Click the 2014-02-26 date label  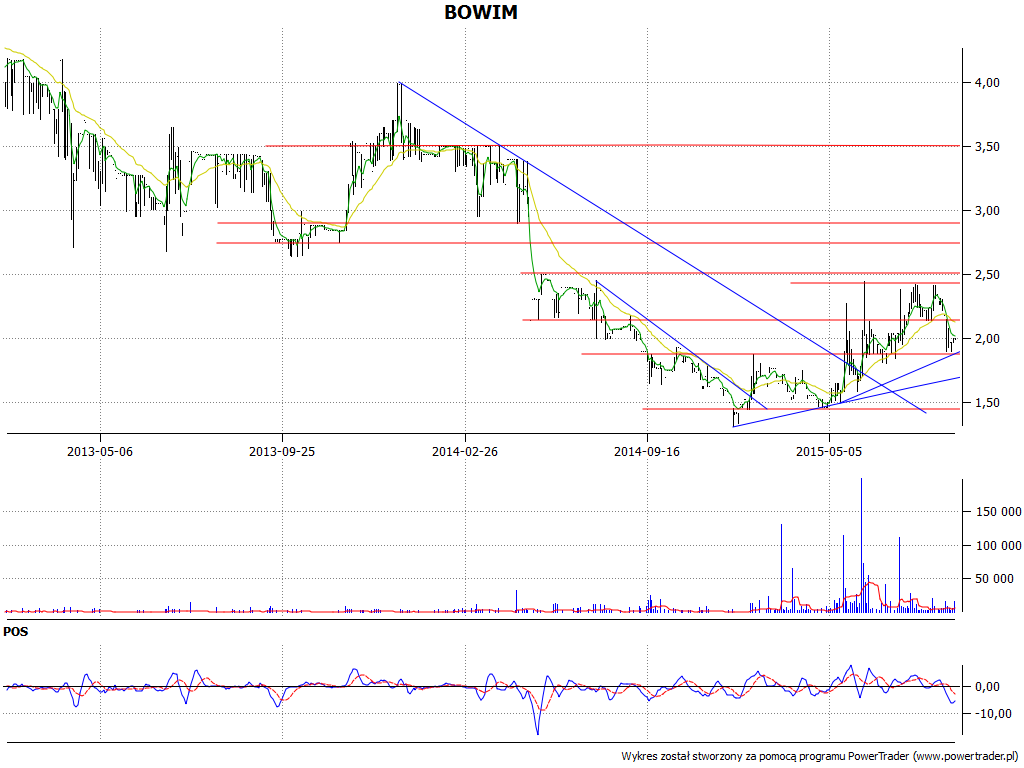(x=465, y=451)
